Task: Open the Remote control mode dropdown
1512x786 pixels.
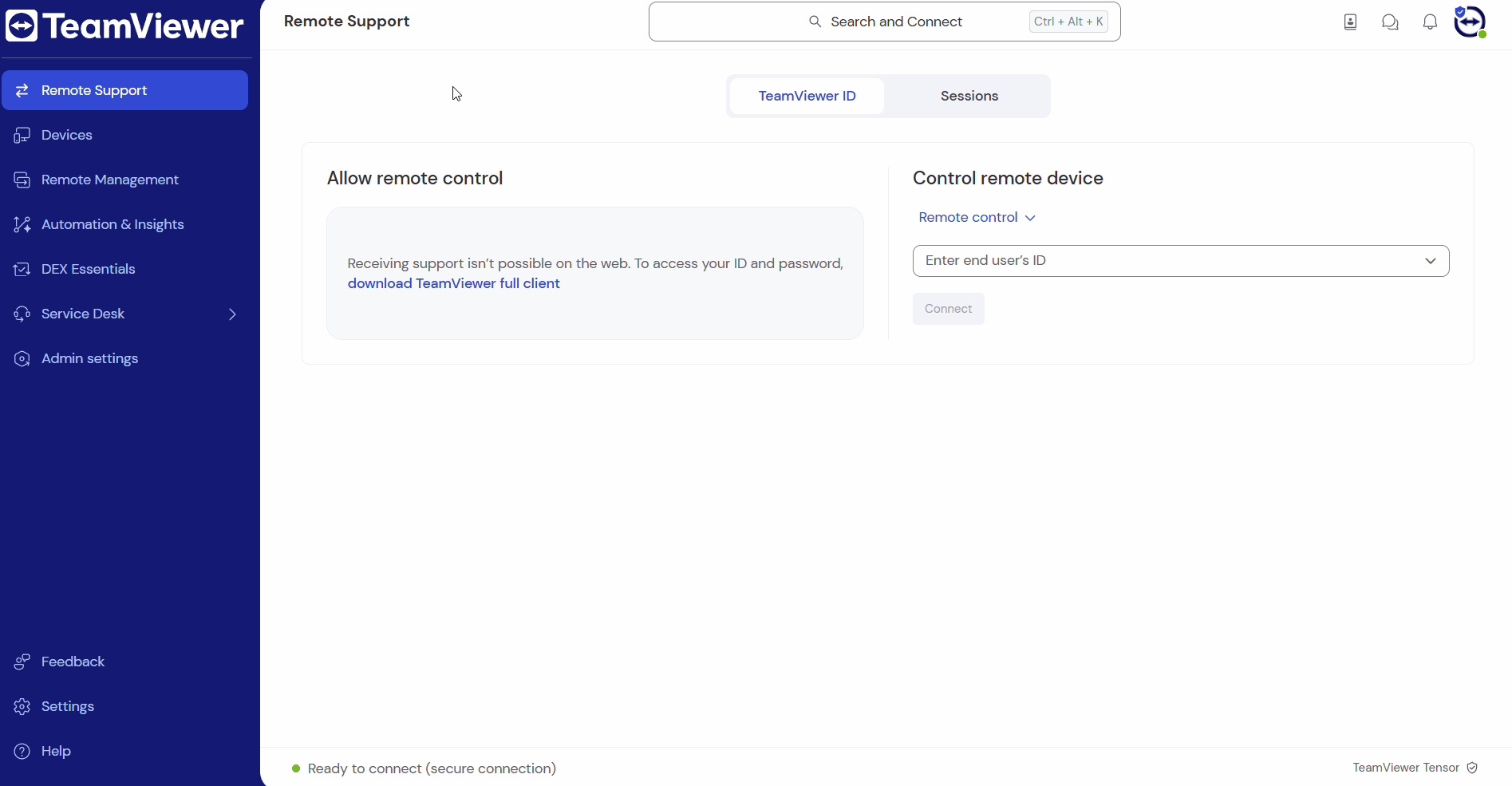Action: click(x=977, y=217)
